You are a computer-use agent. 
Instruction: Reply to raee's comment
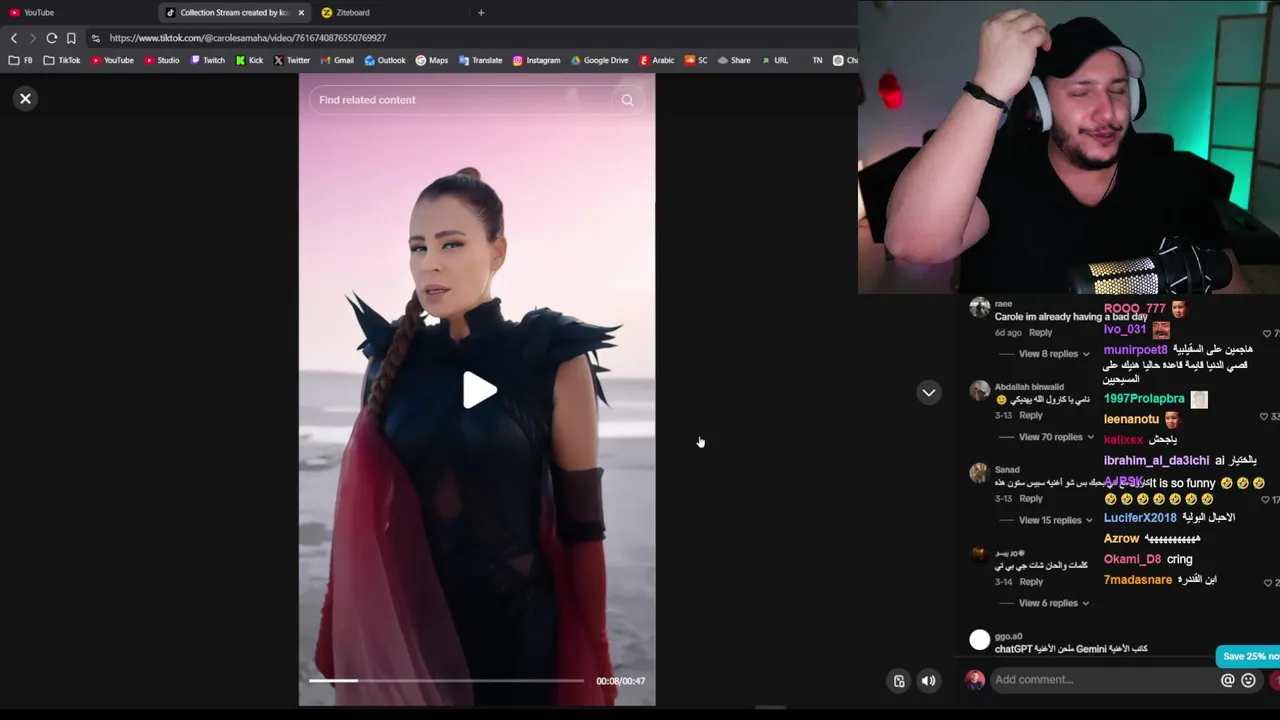point(1041,333)
